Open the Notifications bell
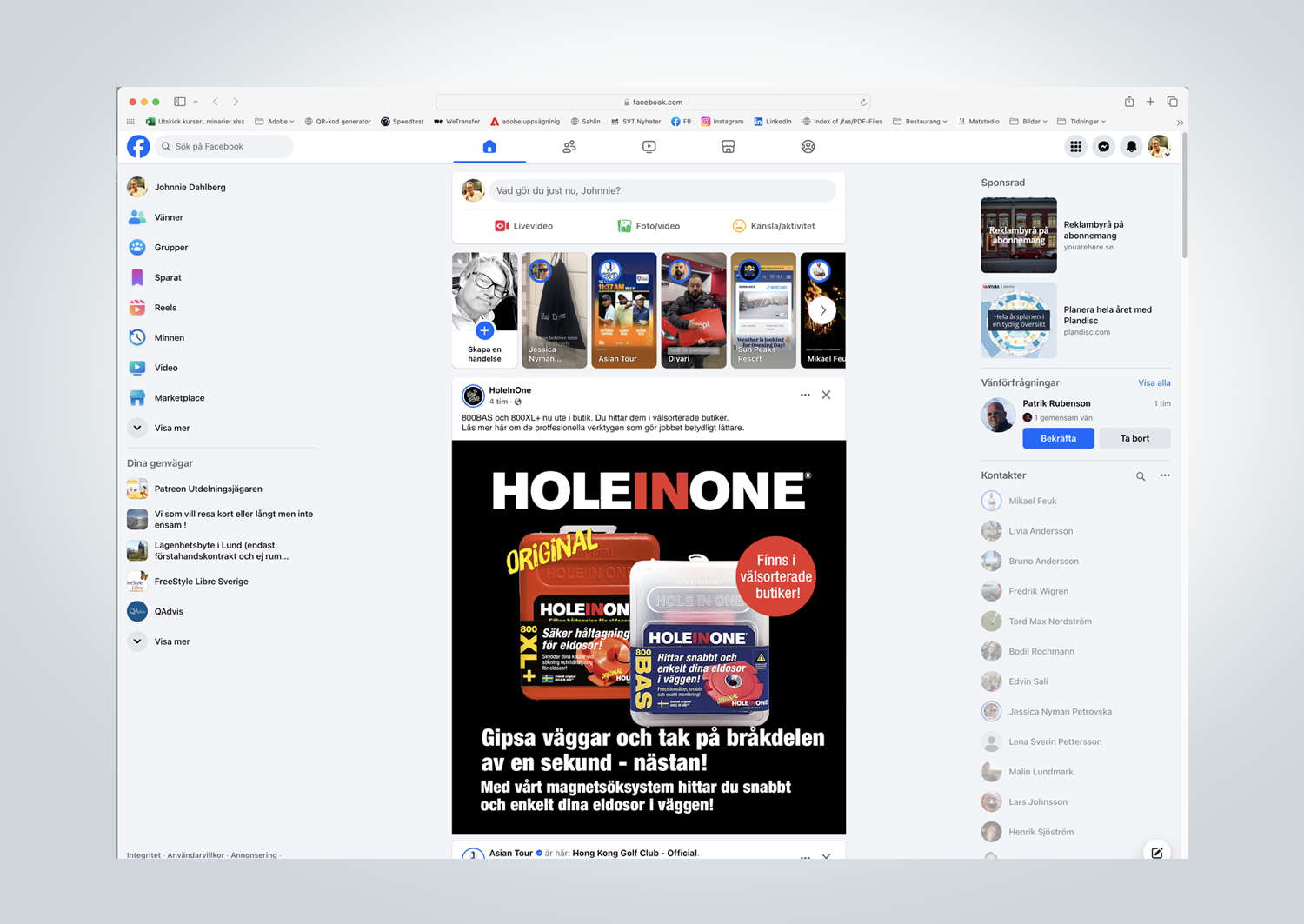The width and height of the screenshot is (1304, 924). [1131, 146]
